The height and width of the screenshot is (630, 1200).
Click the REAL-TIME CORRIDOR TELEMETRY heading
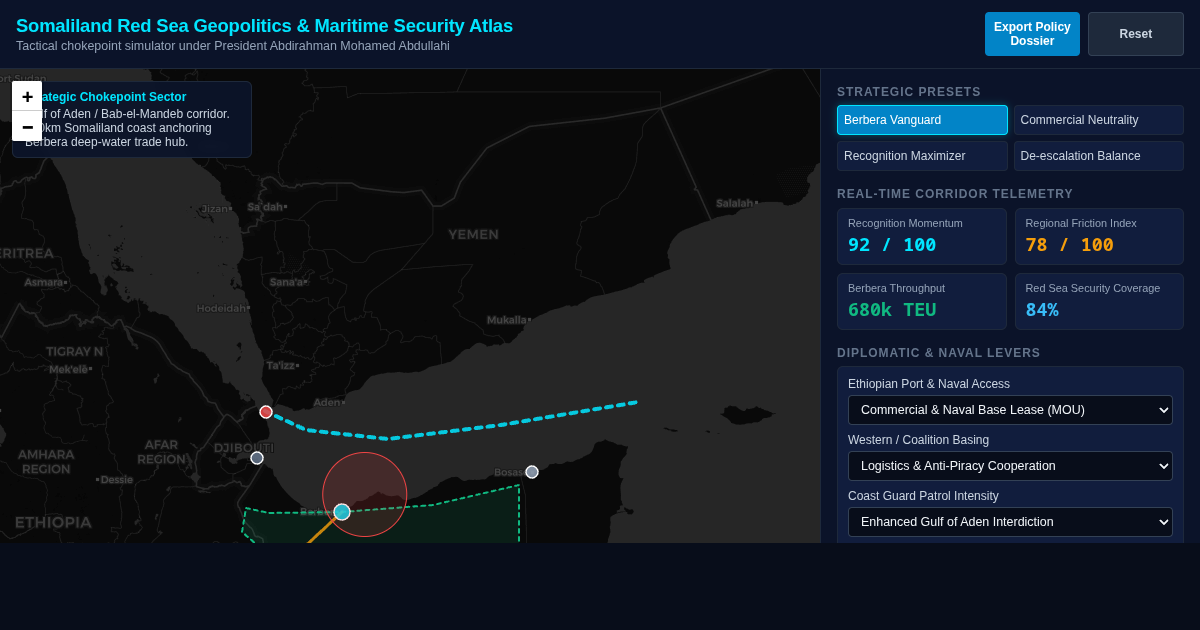click(955, 194)
